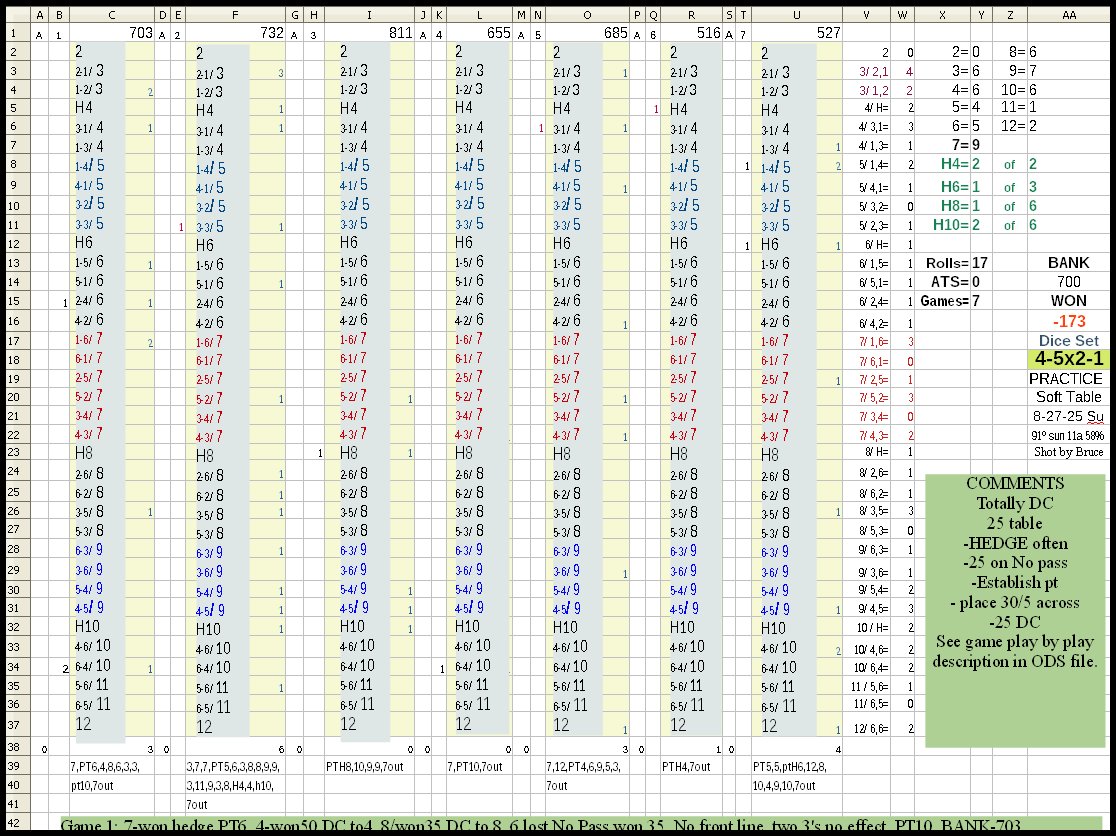Select column header C

click(x=110, y=15)
